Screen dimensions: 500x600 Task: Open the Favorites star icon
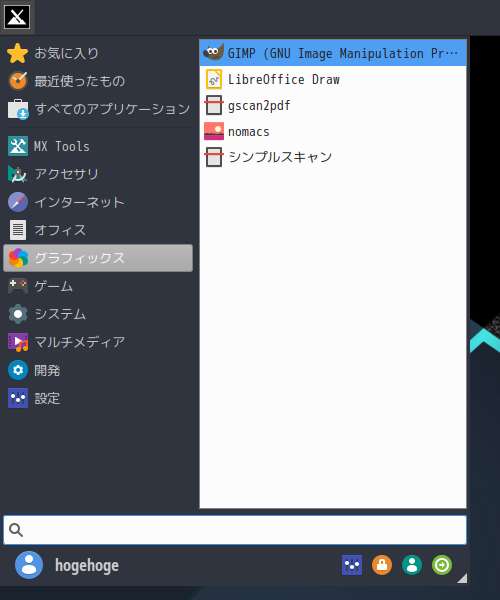tap(18, 53)
